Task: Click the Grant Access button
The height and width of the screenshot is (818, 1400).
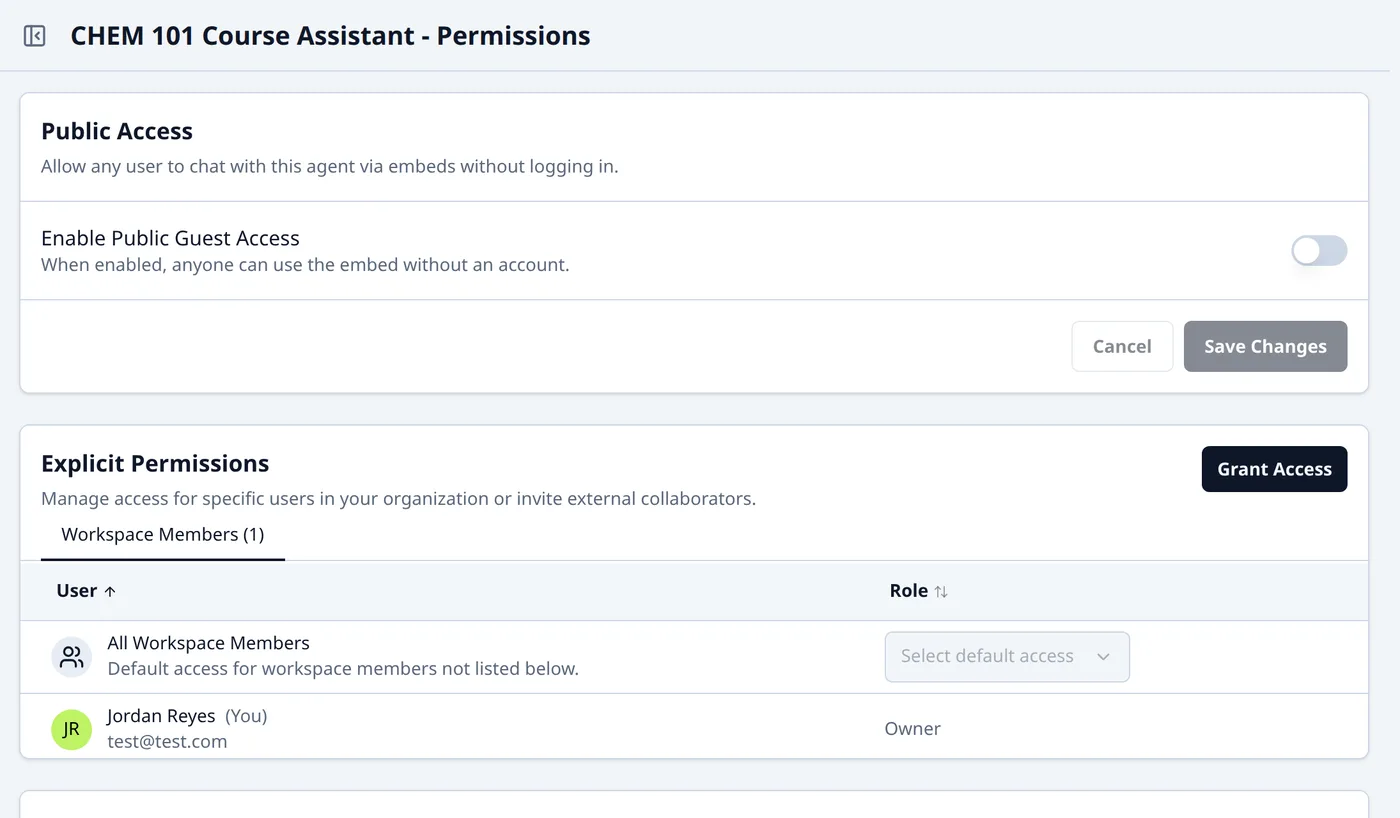Action: tap(1274, 469)
